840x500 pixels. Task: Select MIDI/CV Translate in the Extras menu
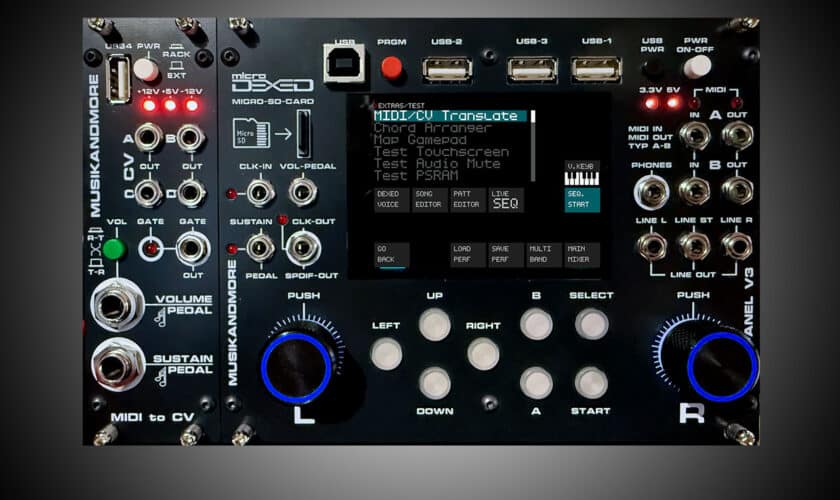[449, 116]
